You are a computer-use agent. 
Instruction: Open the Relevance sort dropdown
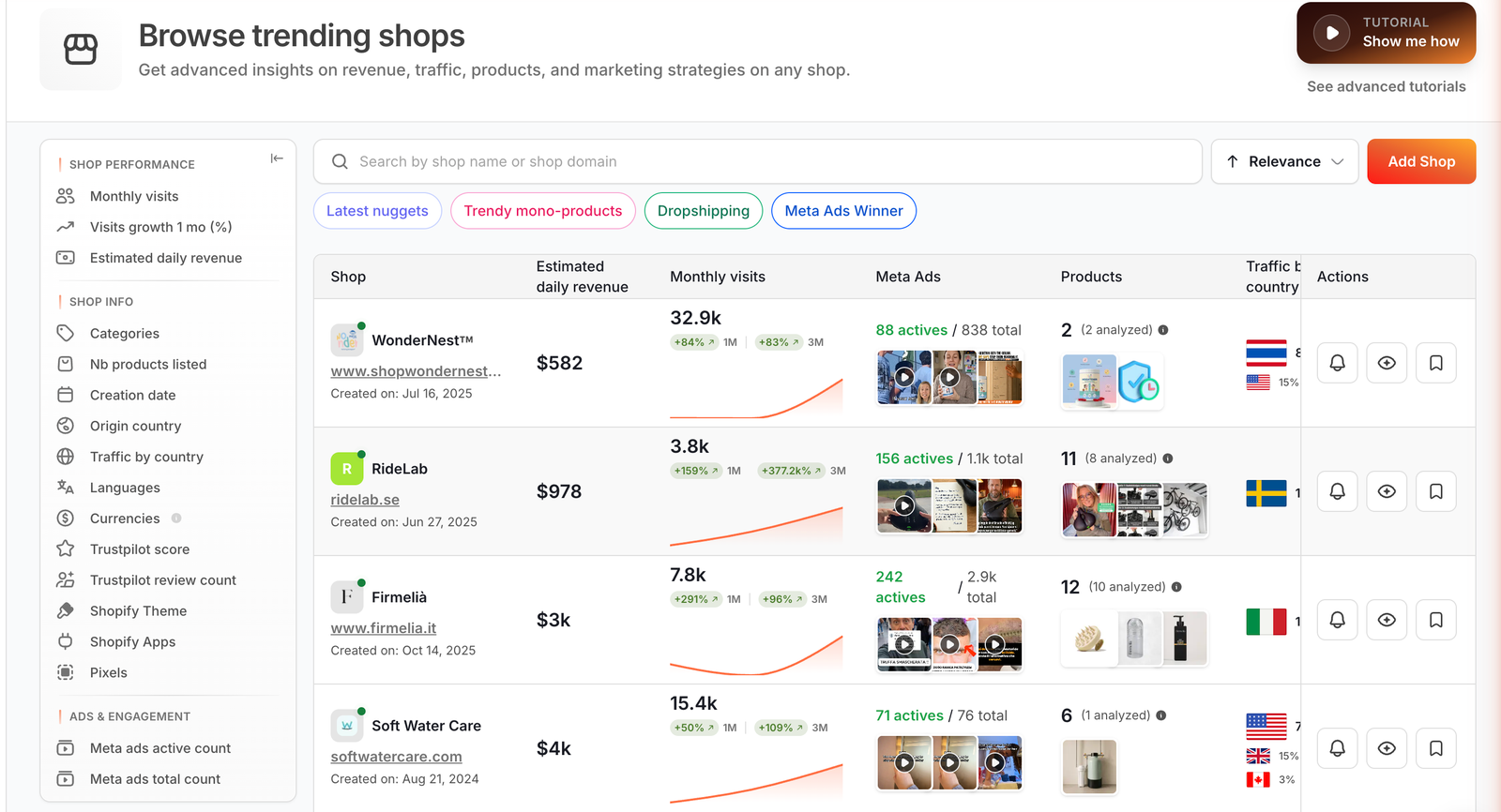[1284, 161]
